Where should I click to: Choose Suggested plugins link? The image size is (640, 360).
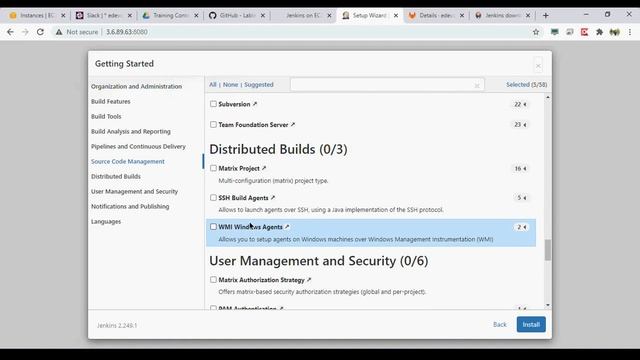(x=259, y=84)
